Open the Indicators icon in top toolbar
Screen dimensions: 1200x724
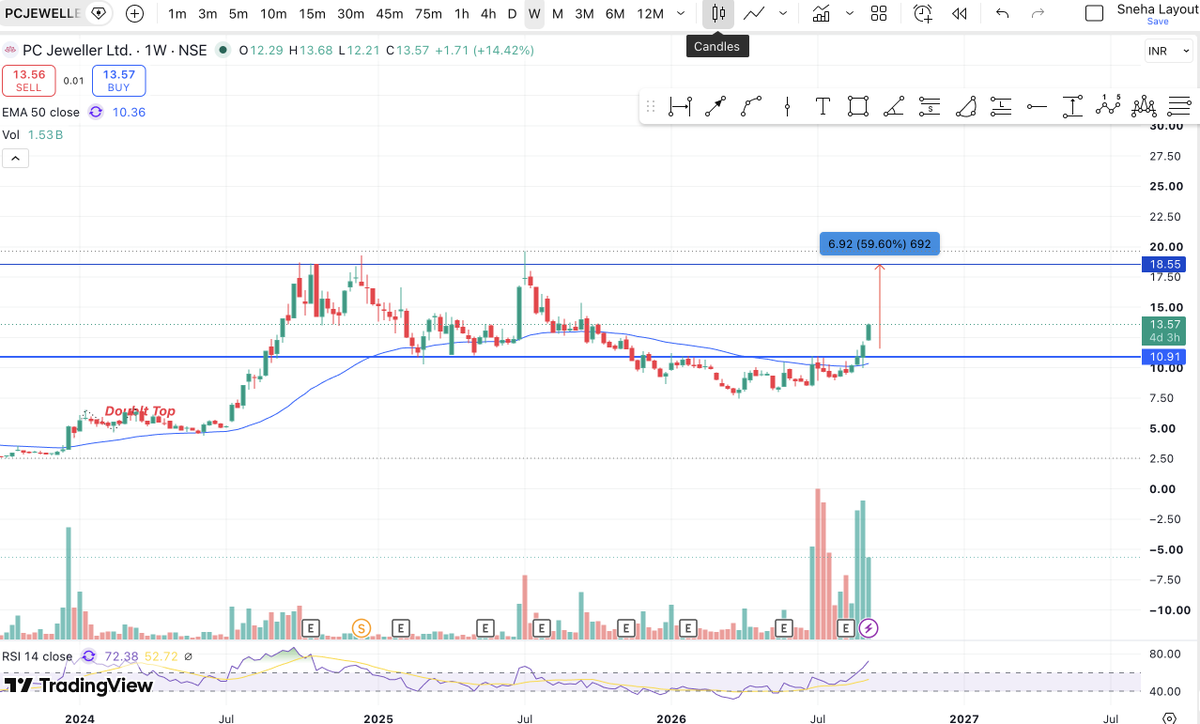click(x=821, y=14)
